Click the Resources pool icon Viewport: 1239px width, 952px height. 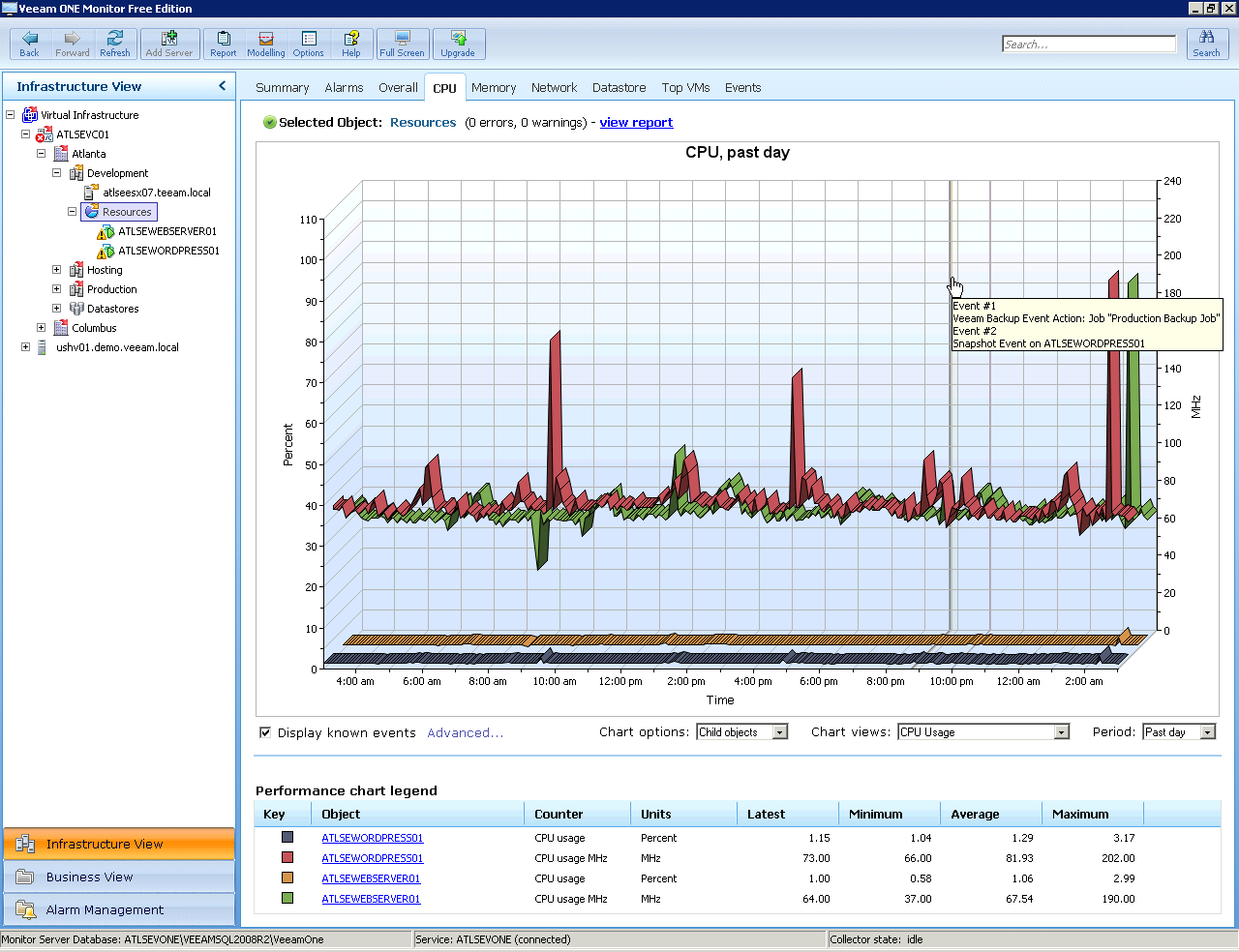(92, 212)
